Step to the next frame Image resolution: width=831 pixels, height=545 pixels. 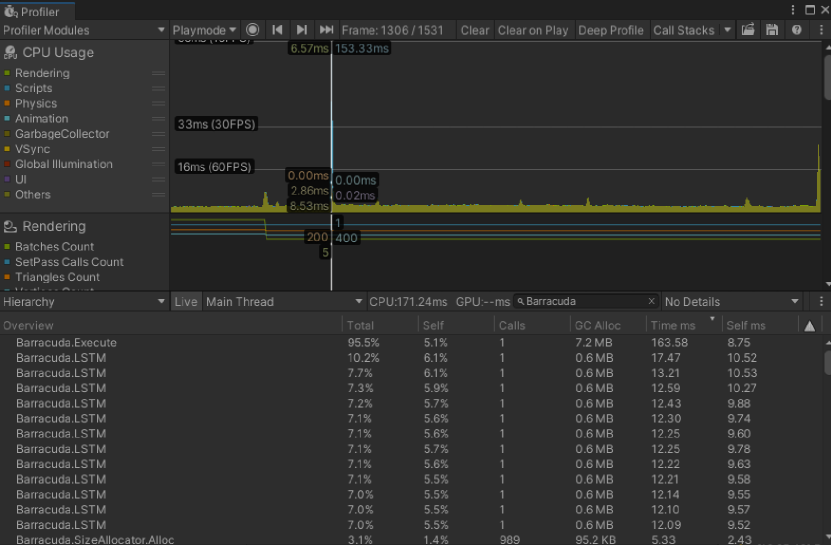click(301, 30)
